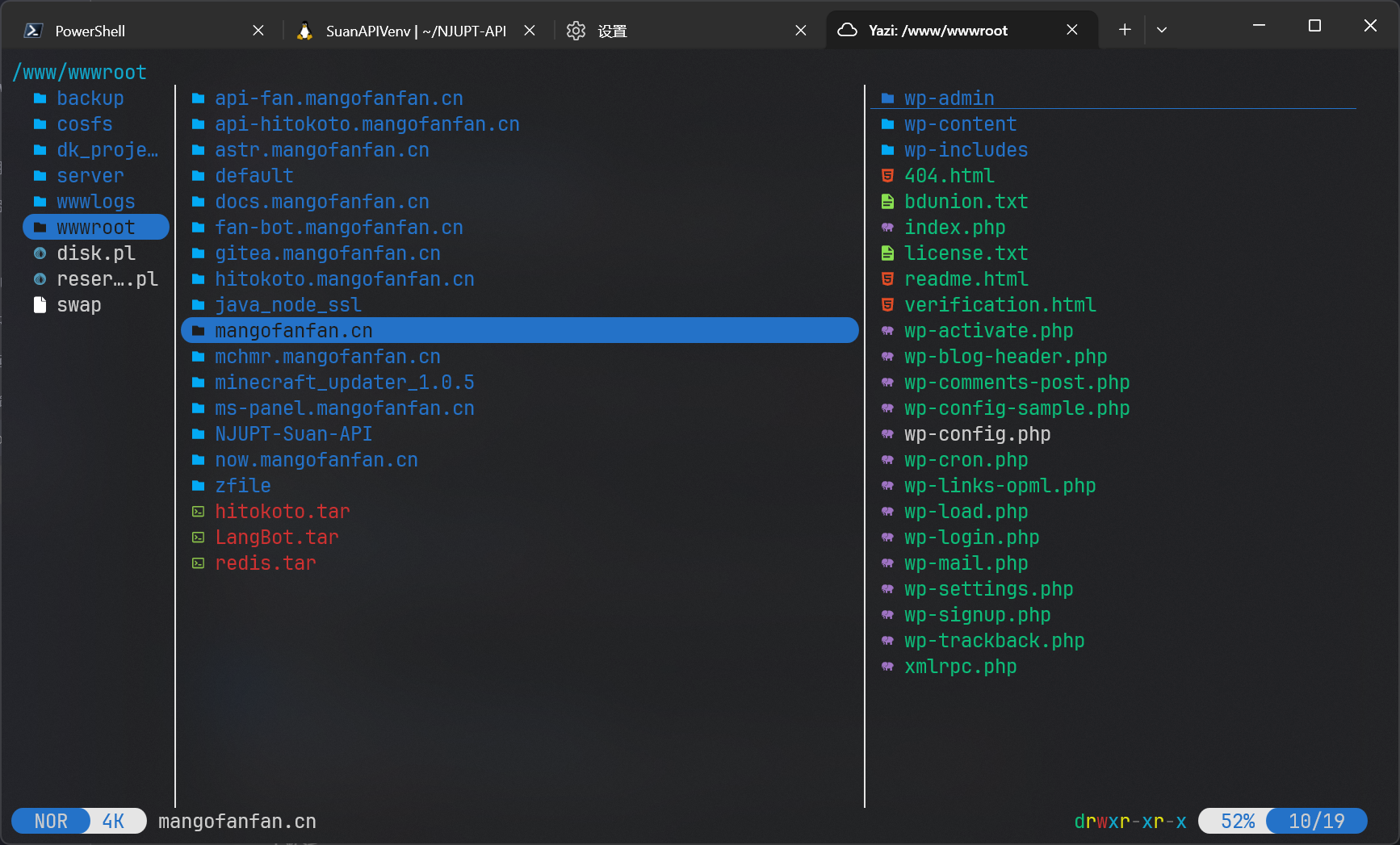
Task: Click the HTML5 icon beside 404.html
Action: point(887,176)
